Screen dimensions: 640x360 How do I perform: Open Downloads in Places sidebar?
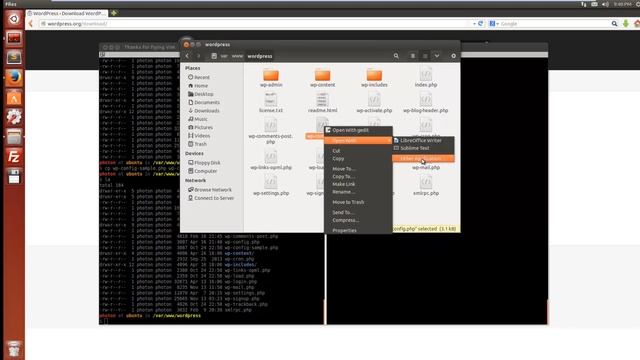[204, 111]
